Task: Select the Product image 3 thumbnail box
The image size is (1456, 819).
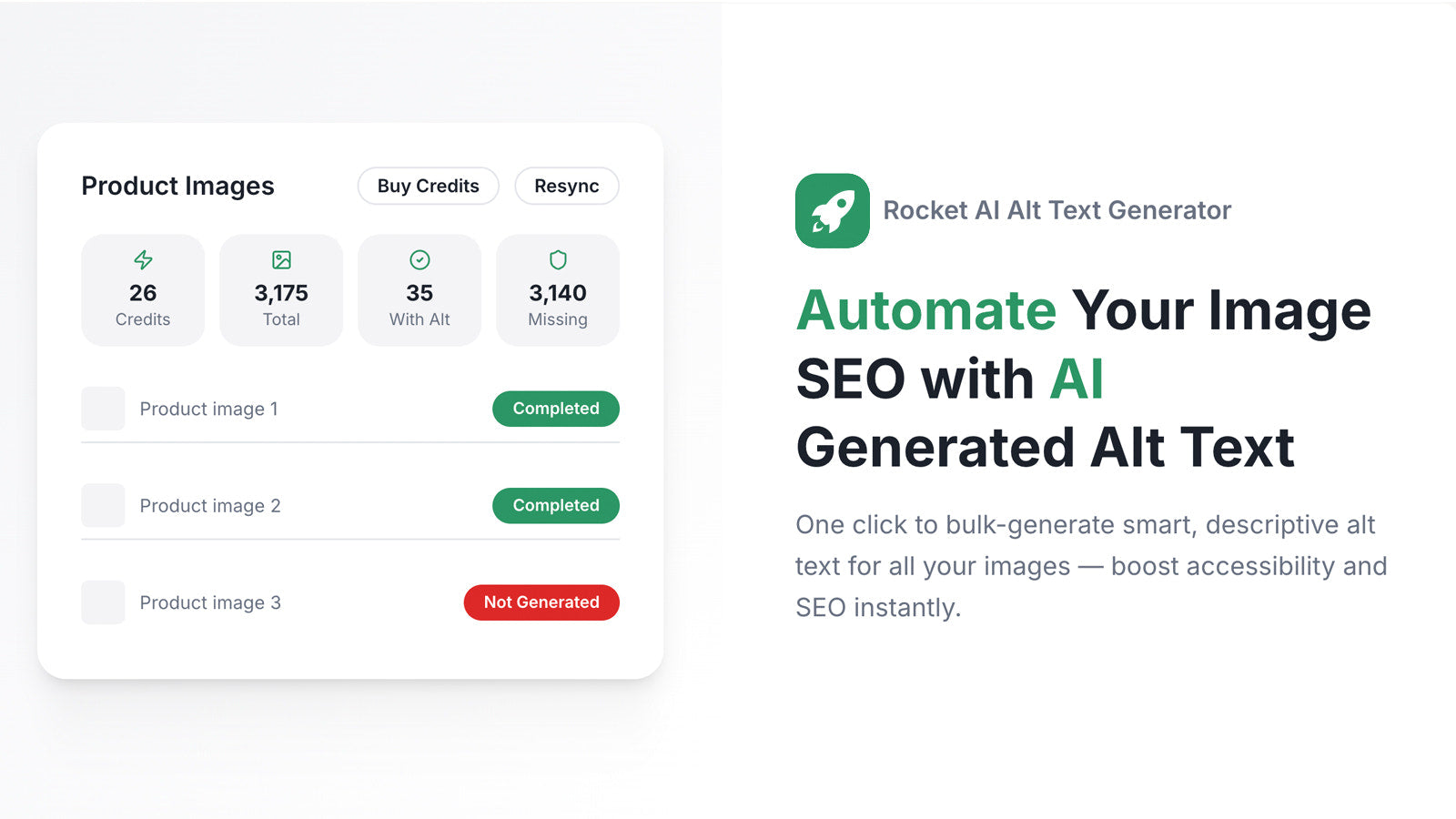Action: (x=103, y=602)
